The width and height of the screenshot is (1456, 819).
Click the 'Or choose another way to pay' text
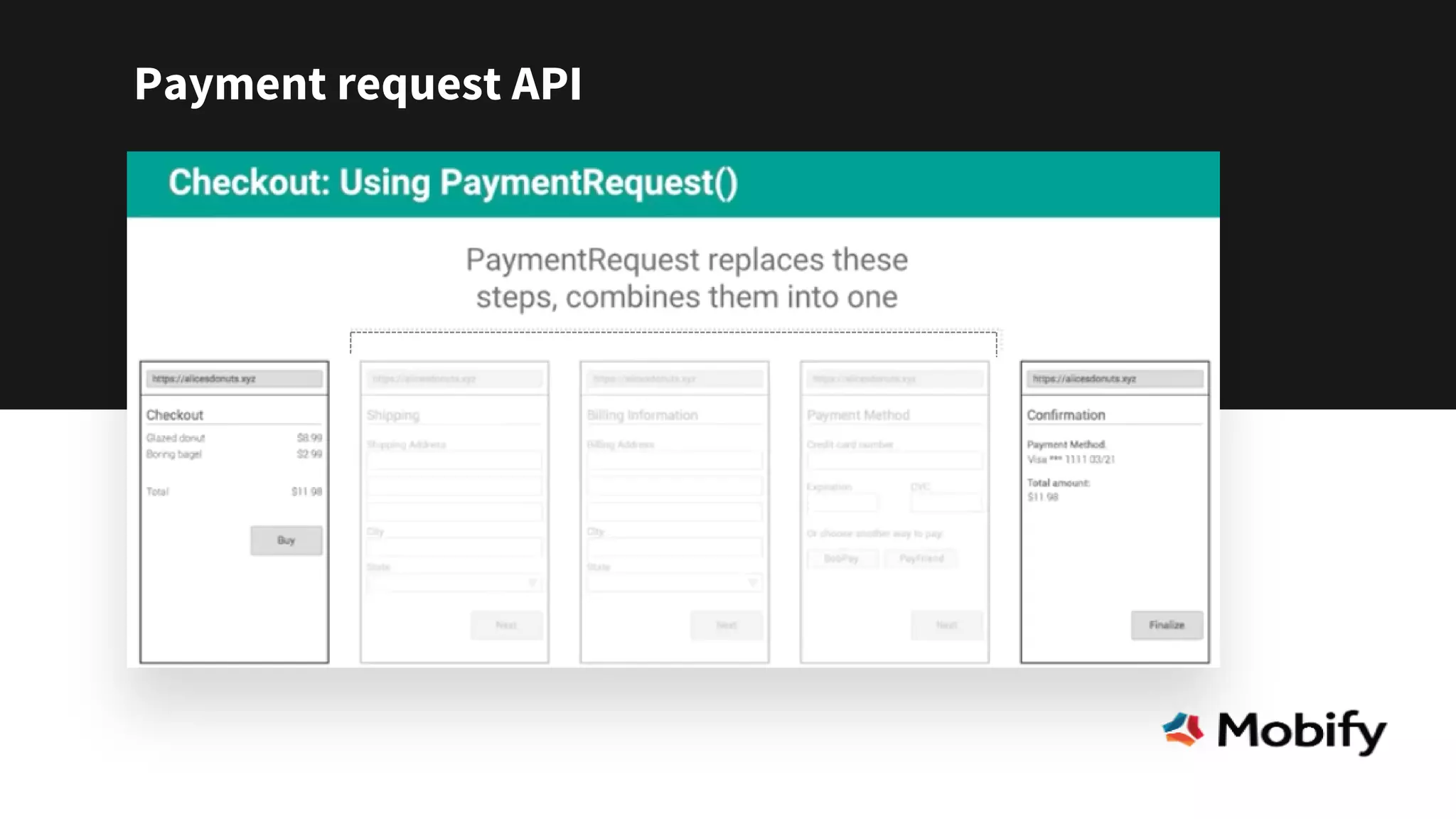coord(874,533)
